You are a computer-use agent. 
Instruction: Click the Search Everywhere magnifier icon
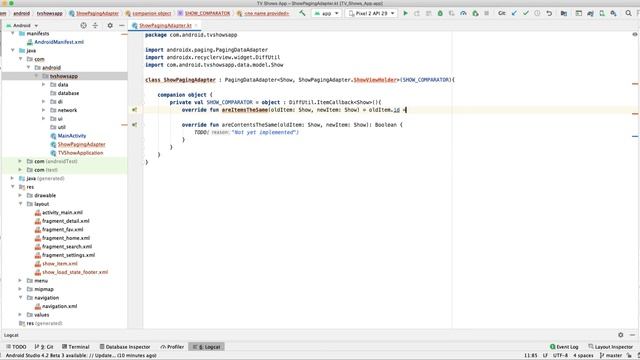629,13
